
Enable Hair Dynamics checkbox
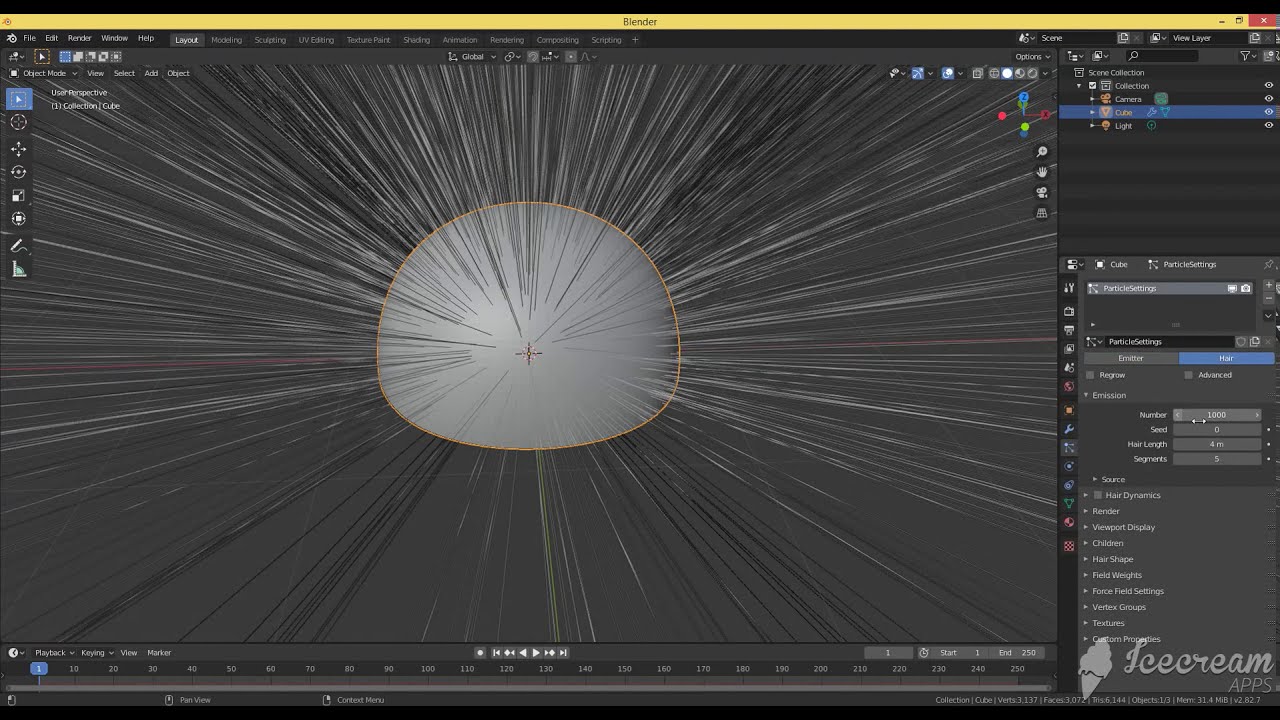(1098, 495)
